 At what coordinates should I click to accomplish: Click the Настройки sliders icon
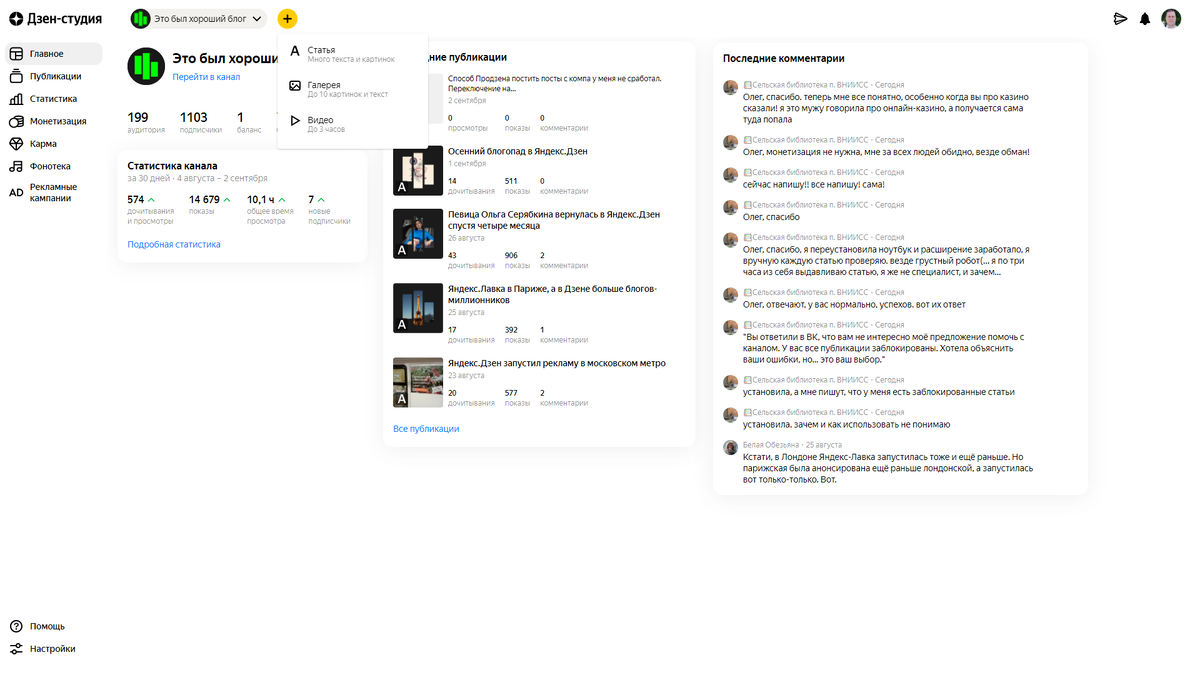16,649
